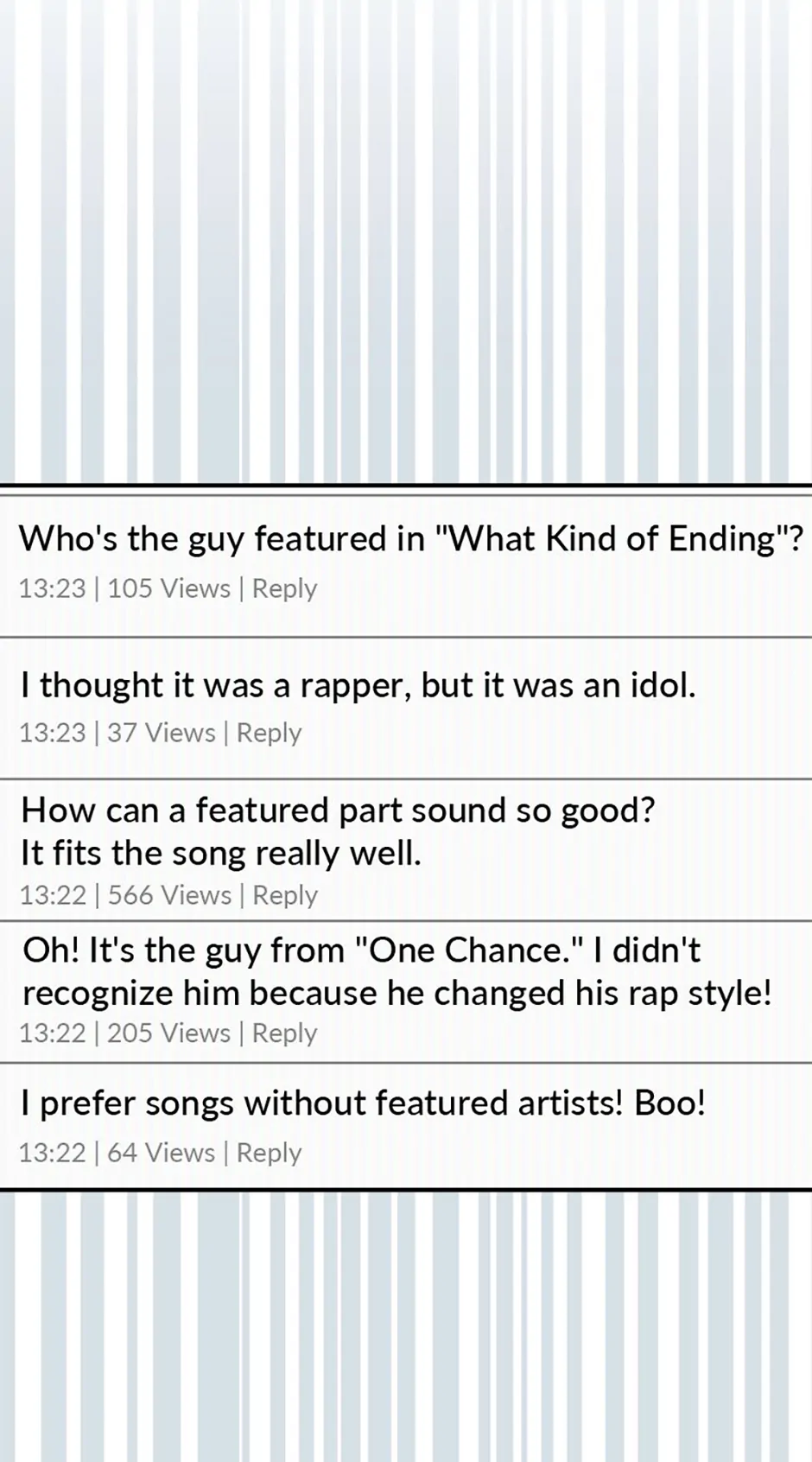Reply to the post with 205 views

coord(284,1033)
